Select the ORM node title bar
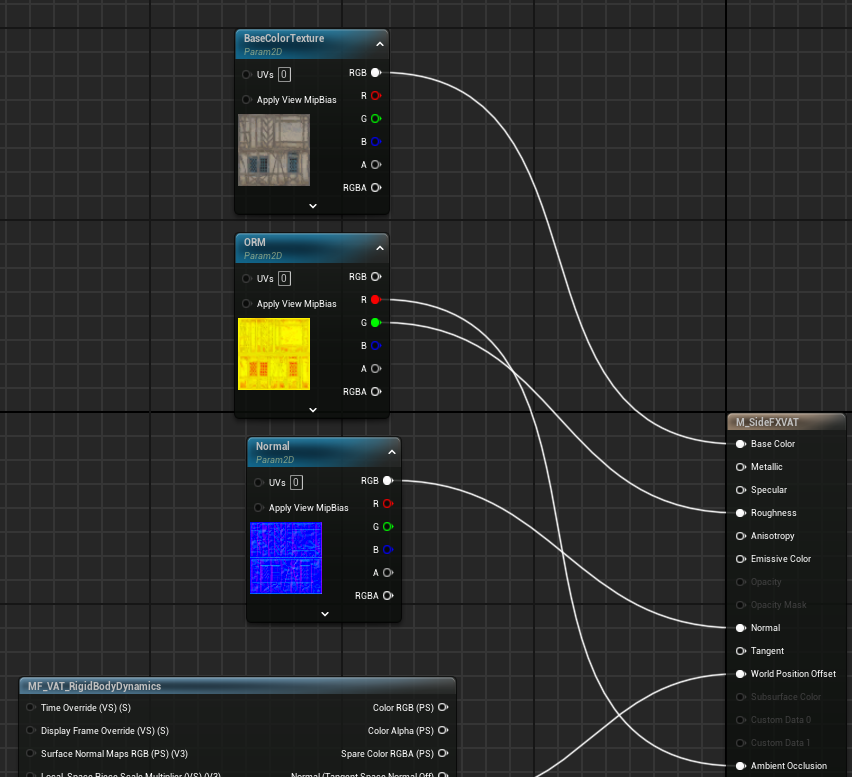 [312, 248]
